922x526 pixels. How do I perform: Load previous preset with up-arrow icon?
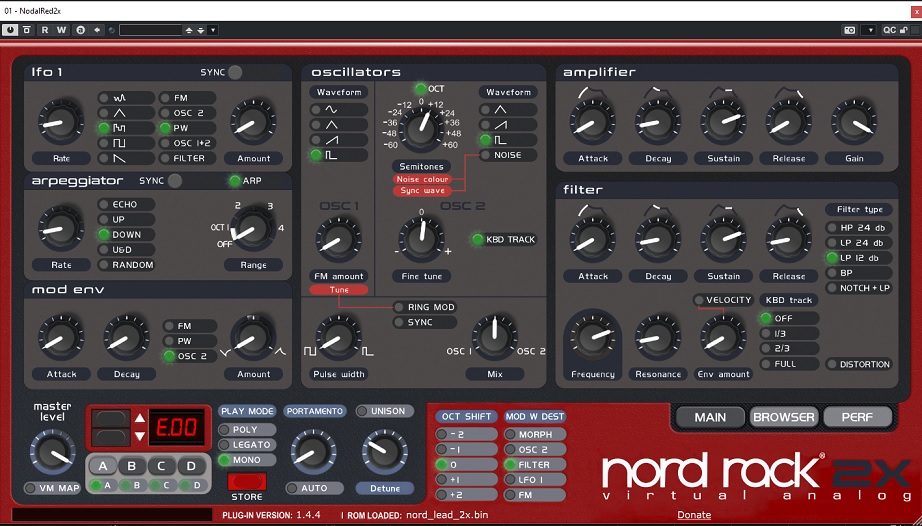[189, 30]
